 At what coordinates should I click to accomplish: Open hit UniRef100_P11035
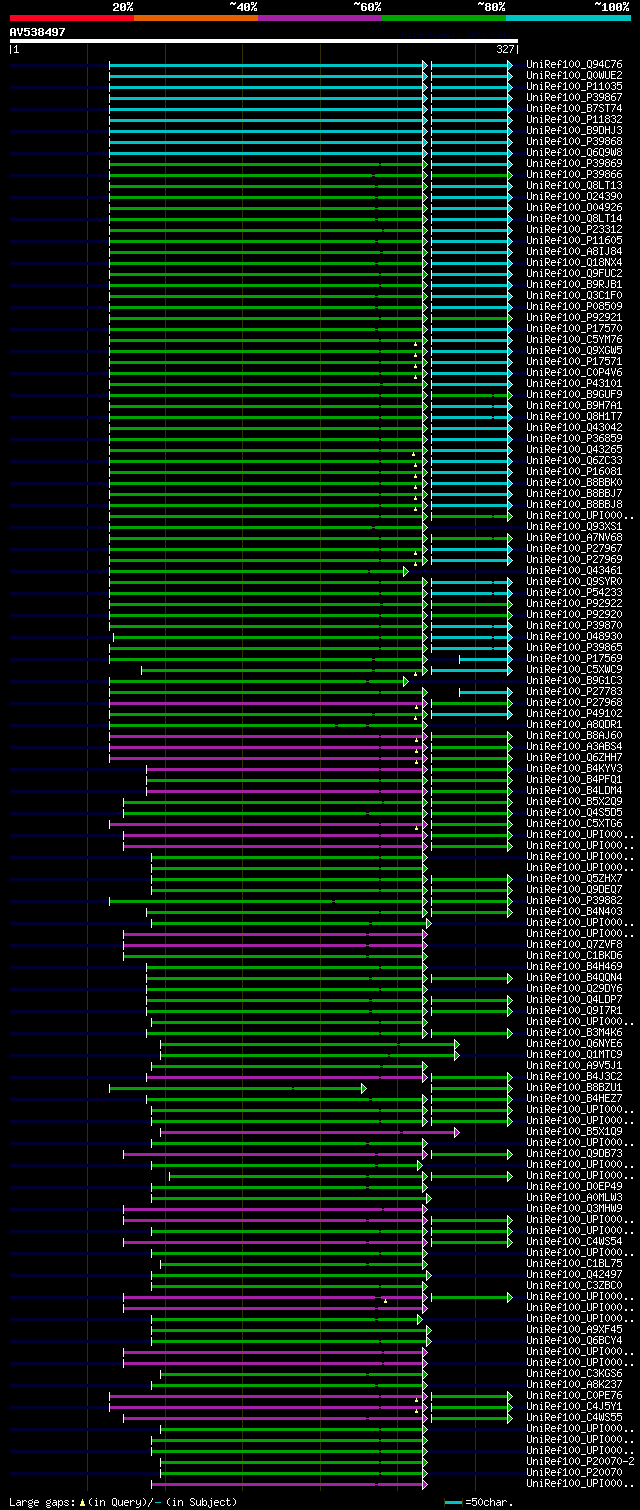574,86
